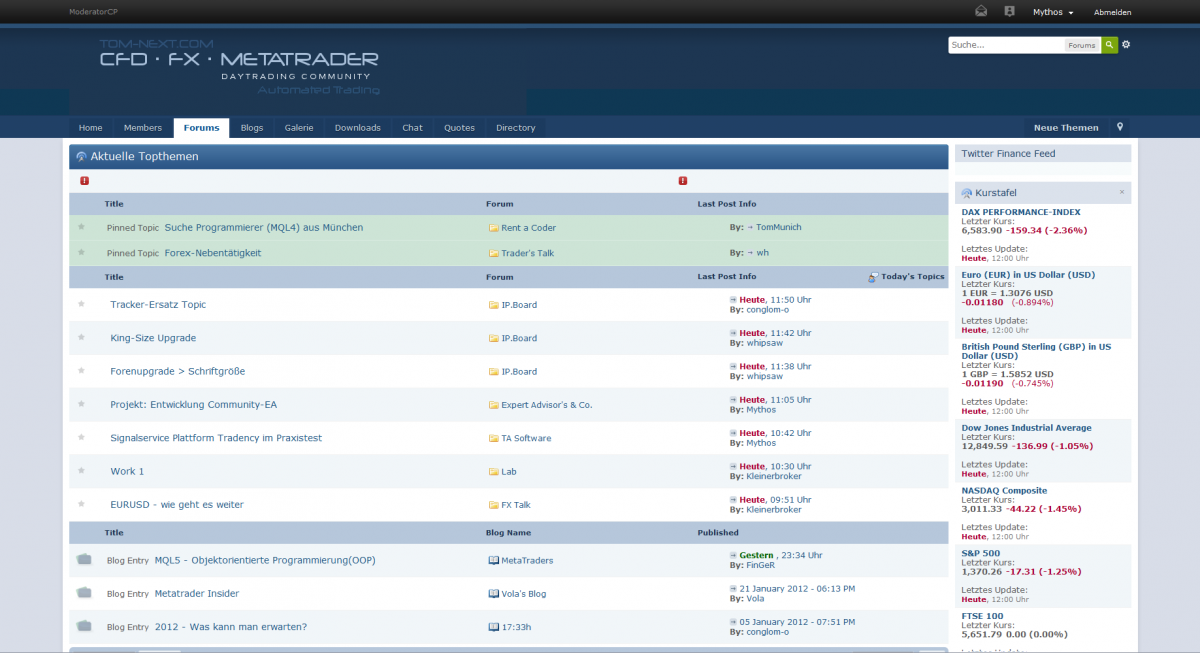Viewport: 1200px width, 653px height.
Task: Toggle star for Forenupgrade > Schriftgröße topic
Action: click(82, 371)
